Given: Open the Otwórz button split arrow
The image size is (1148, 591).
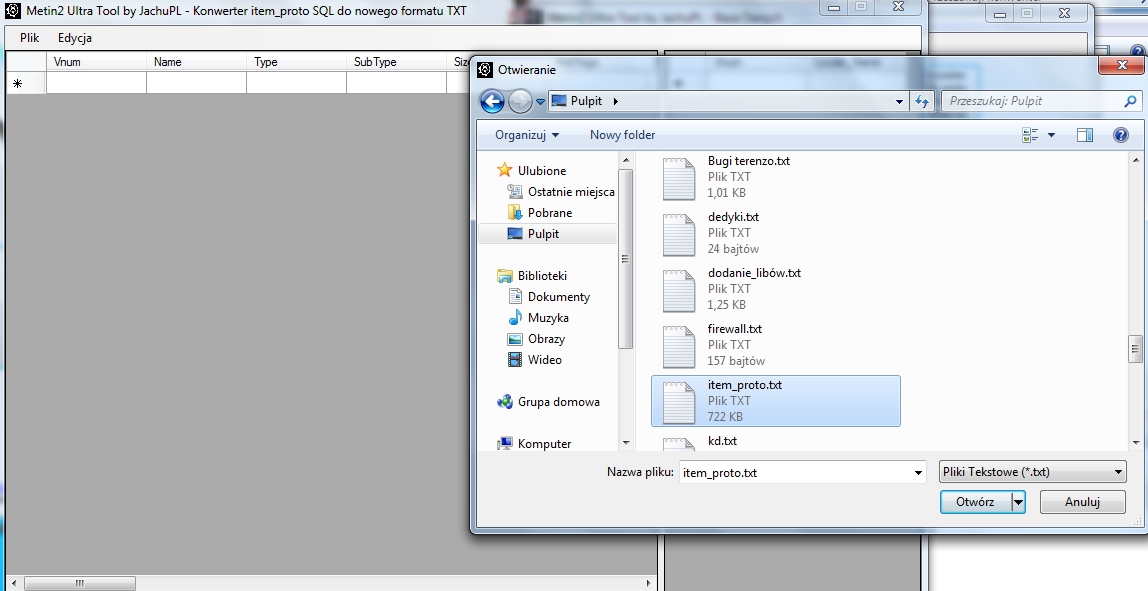Looking at the screenshot, I should pyautogui.click(x=1018, y=502).
